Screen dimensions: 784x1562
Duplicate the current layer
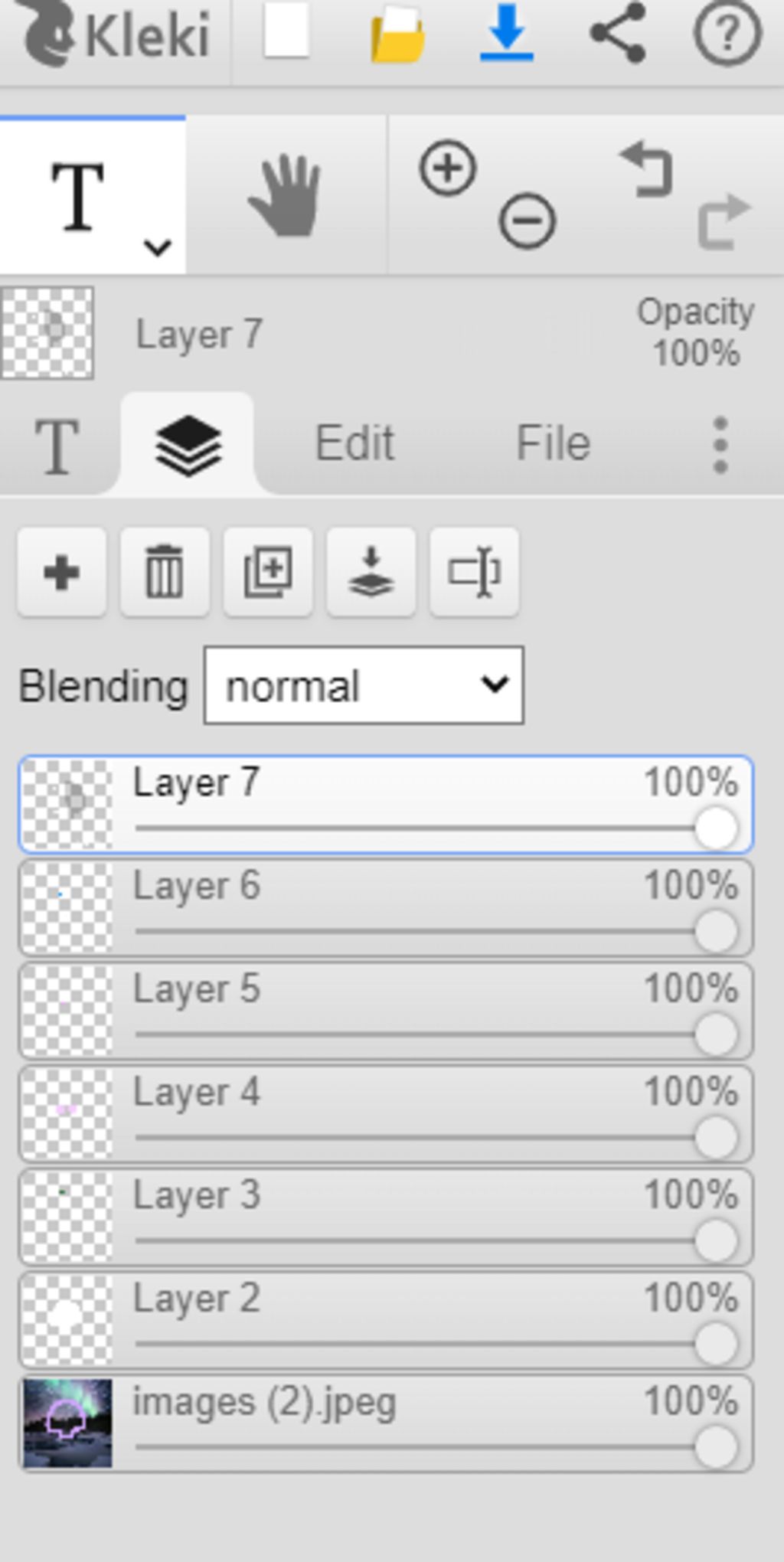pyautogui.click(x=268, y=572)
